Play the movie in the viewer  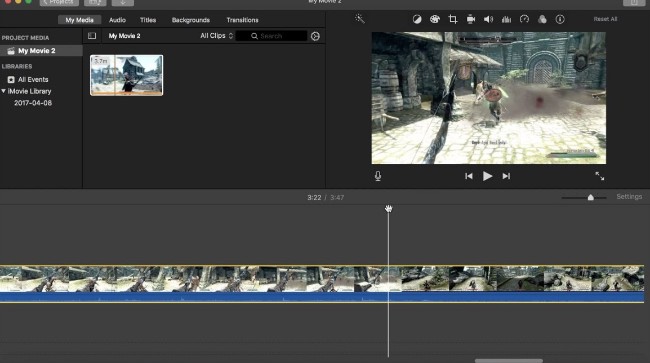487,176
